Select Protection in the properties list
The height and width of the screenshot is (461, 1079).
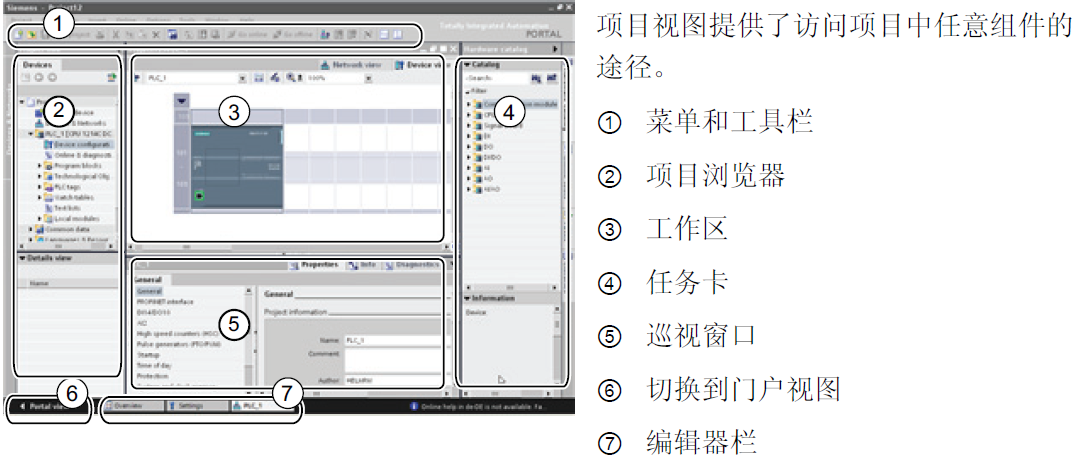pos(153,376)
